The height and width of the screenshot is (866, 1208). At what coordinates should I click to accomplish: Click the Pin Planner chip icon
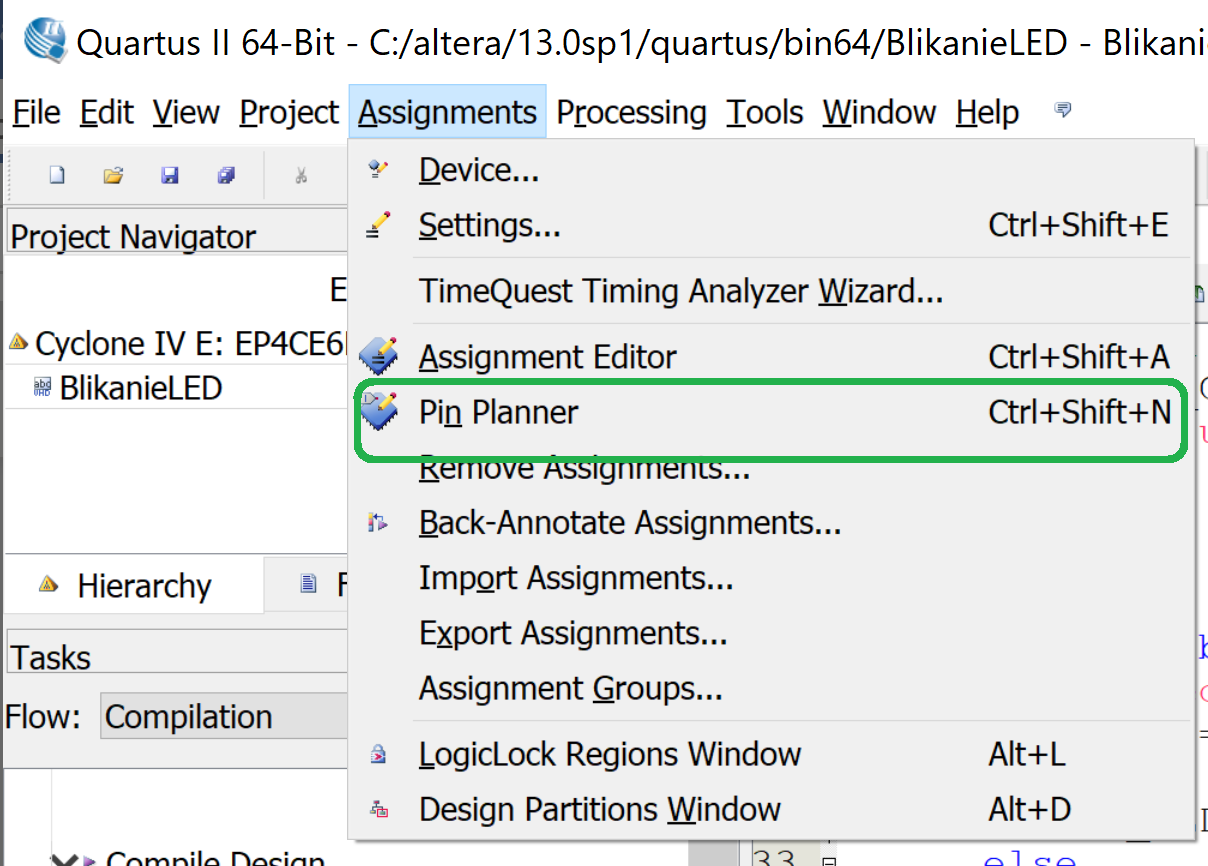(x=379, y=411)
